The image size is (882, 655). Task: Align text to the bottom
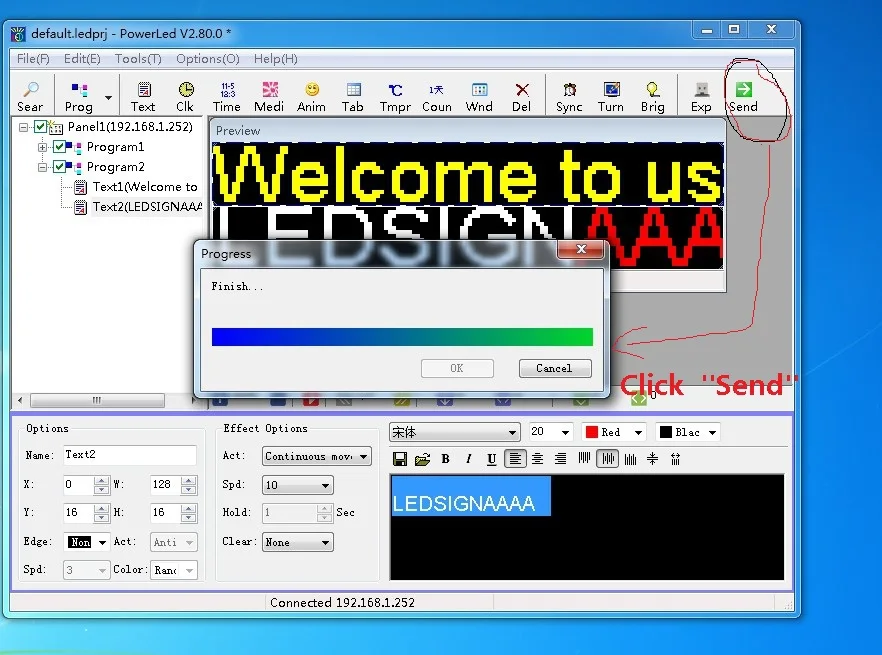tap(631, 459)
